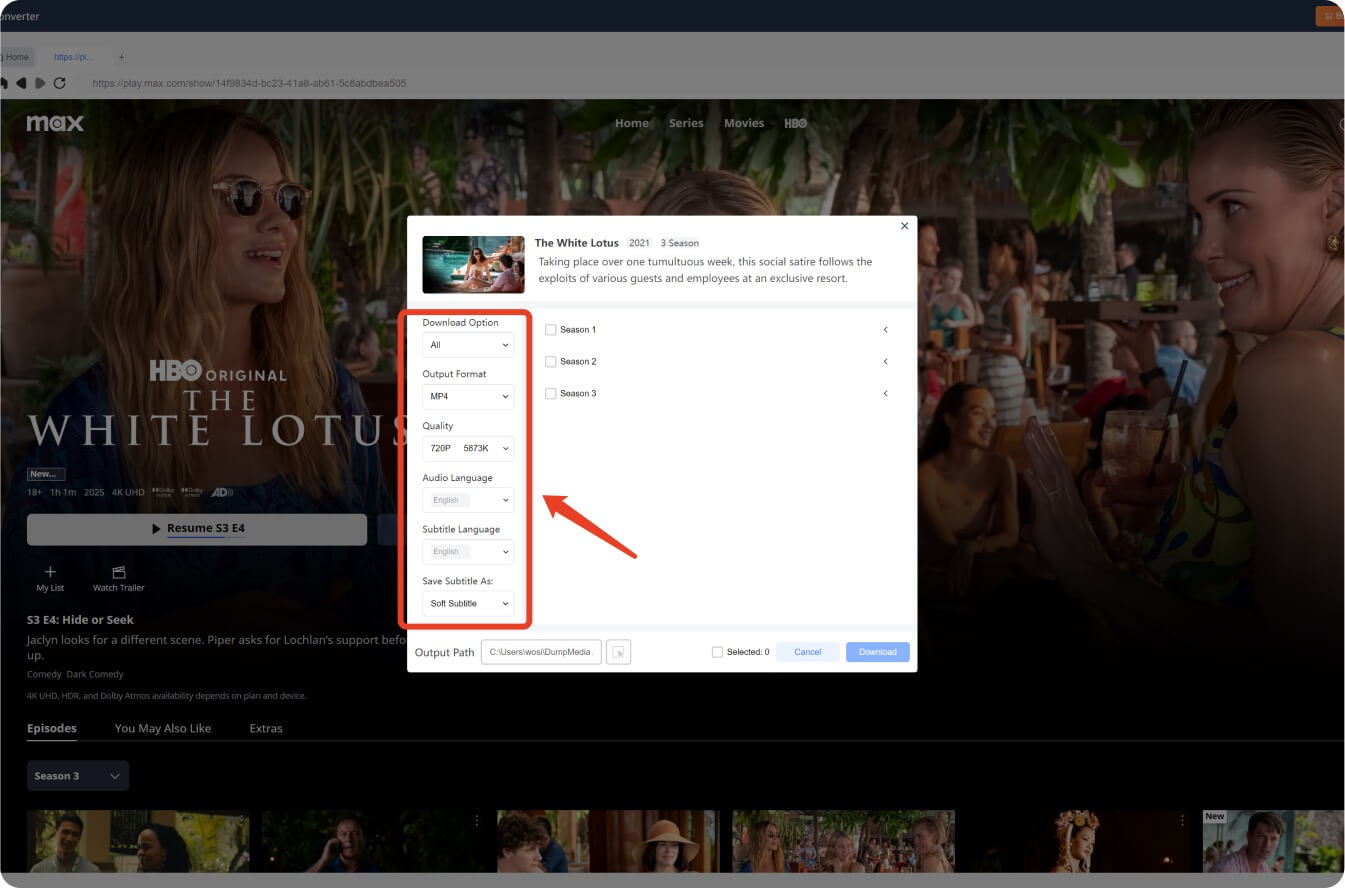Click the HBO logo in navigation
This screenshot has height=888, width=1345.
point(795,123)
